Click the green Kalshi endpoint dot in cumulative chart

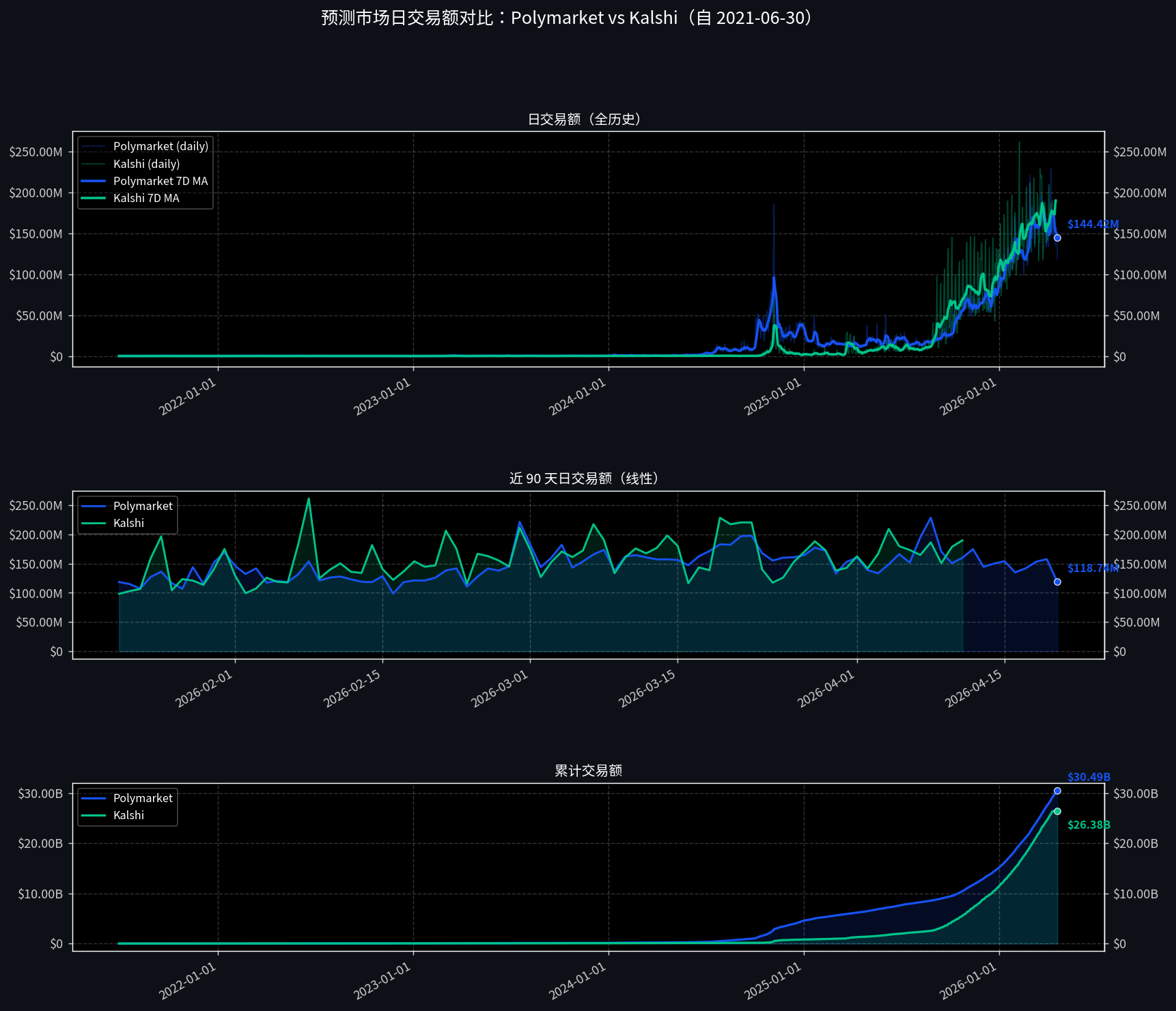(x=1057, y=811)
